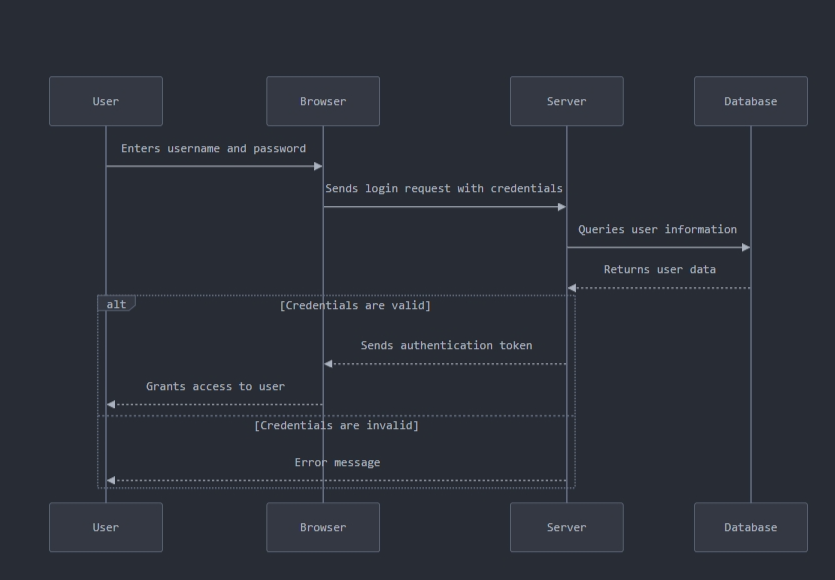
Task: Select the bottom Database participant box
Action: pyautogui.click(x=750, y=527)
